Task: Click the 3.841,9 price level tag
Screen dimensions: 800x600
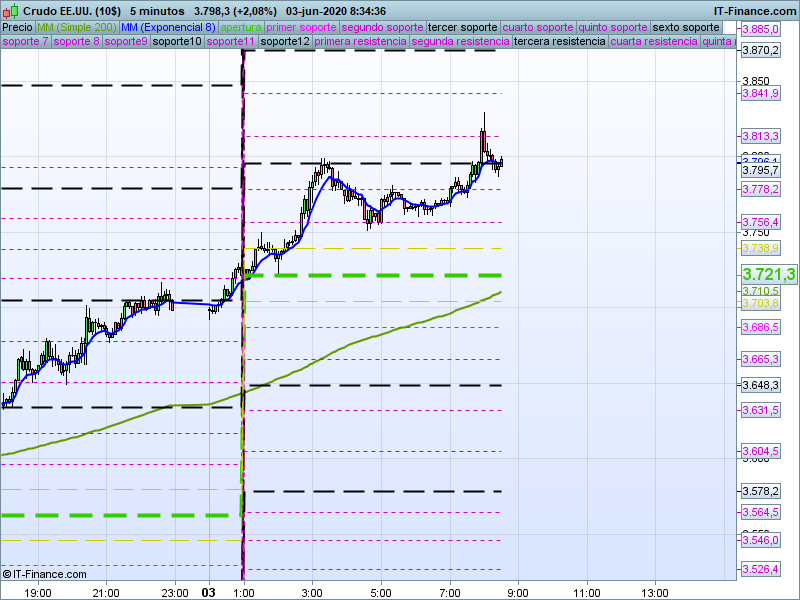Action: pyautogui.click(x=760, y=93)
